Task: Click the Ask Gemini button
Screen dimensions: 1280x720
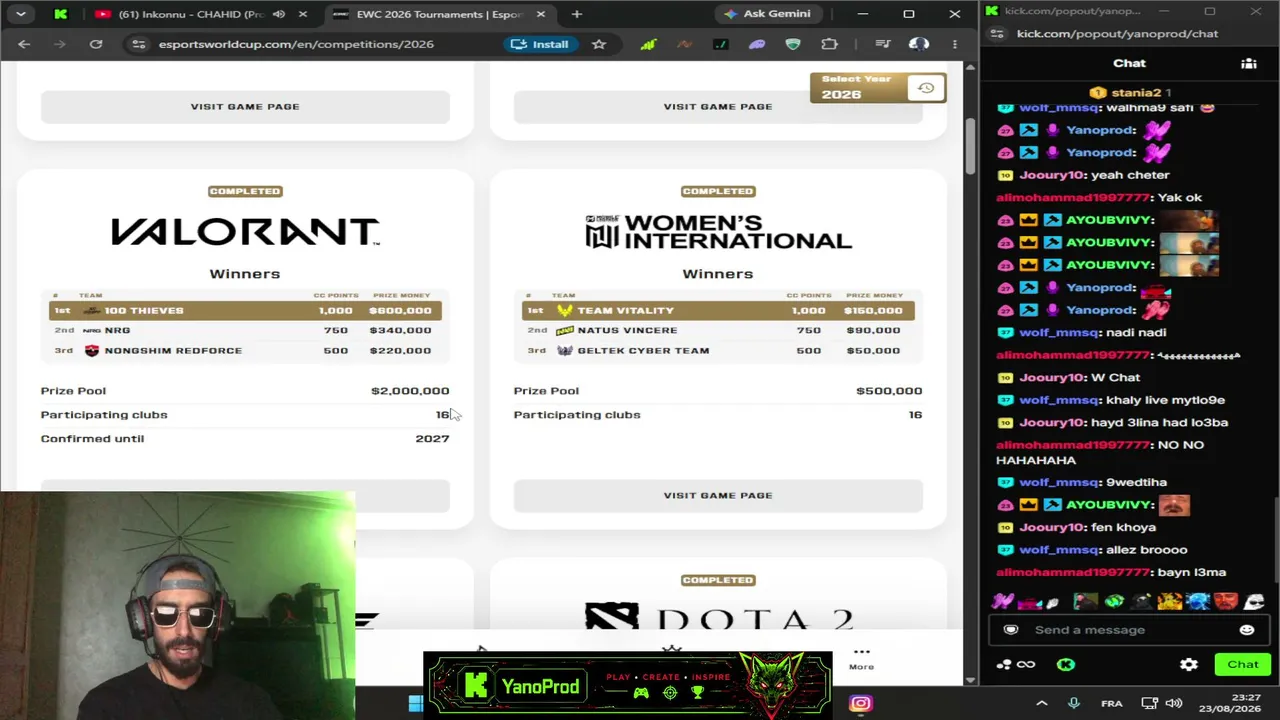Action: point(767,14)
